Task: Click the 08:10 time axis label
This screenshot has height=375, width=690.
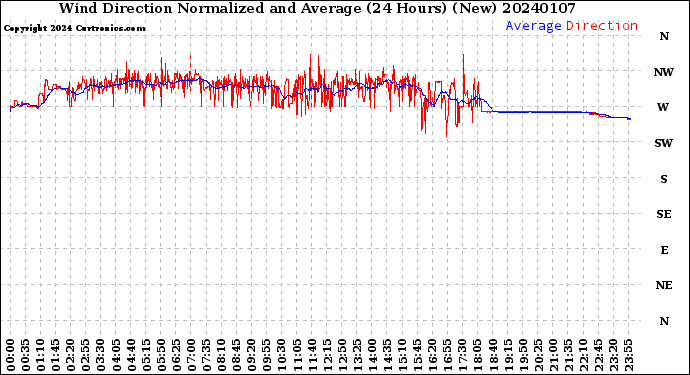Action: pos(221,355)
